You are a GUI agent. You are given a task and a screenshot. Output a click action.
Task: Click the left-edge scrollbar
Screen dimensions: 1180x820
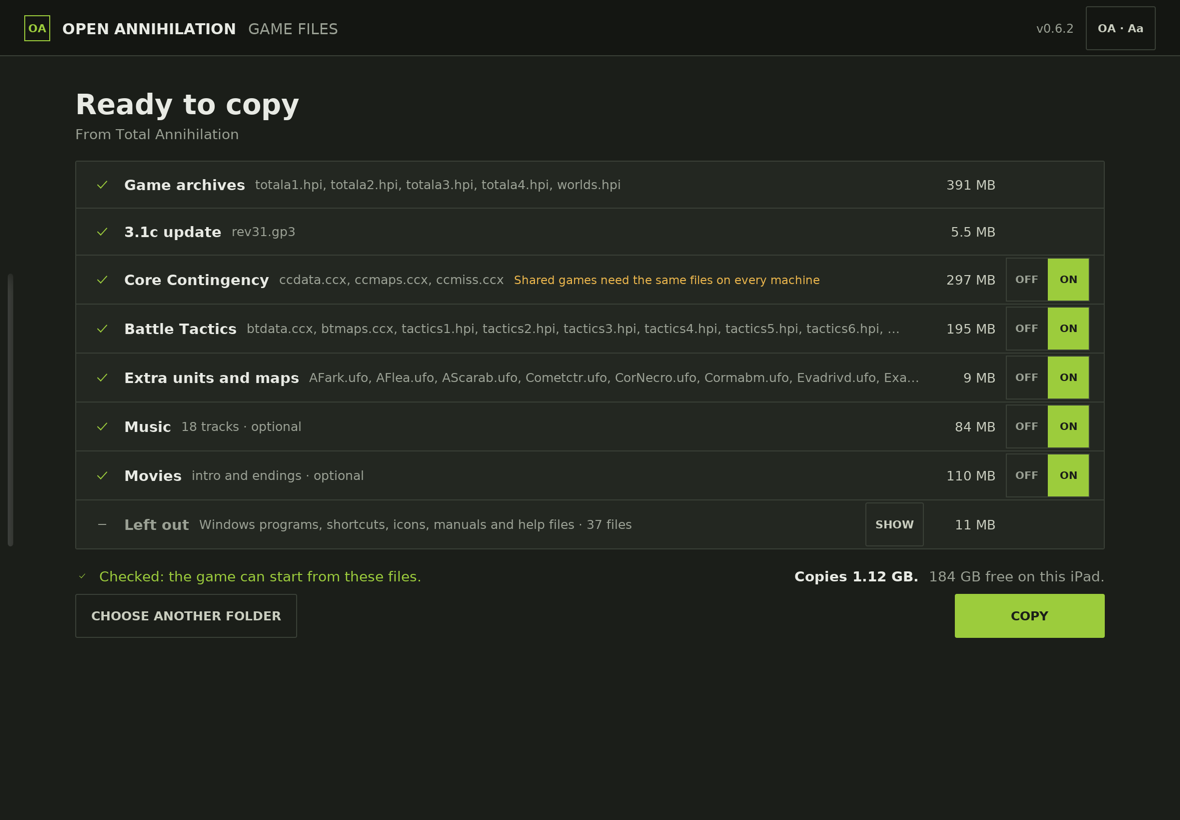11,410
